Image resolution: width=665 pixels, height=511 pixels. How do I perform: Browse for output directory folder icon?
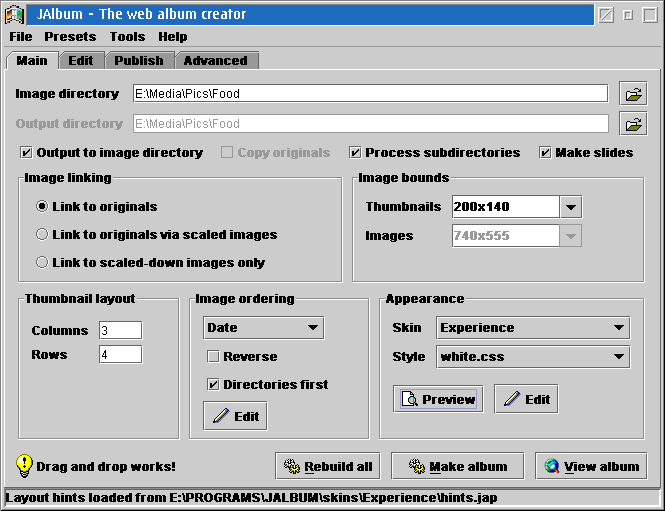[633, 124]
